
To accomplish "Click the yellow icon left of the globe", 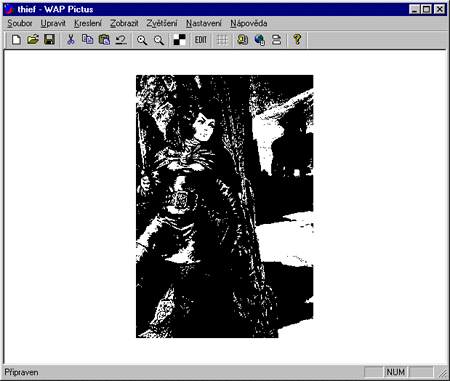I will click(243, 40).
